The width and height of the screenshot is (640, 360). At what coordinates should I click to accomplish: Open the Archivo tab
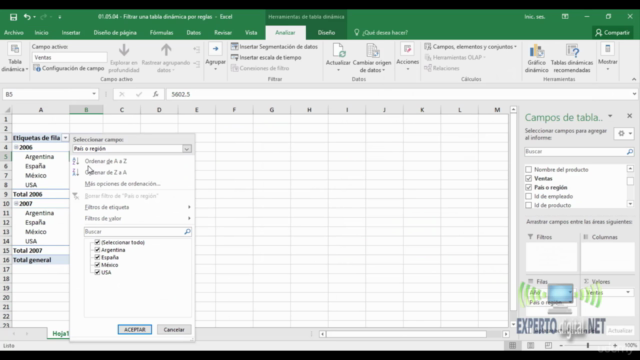click(13, 33)
